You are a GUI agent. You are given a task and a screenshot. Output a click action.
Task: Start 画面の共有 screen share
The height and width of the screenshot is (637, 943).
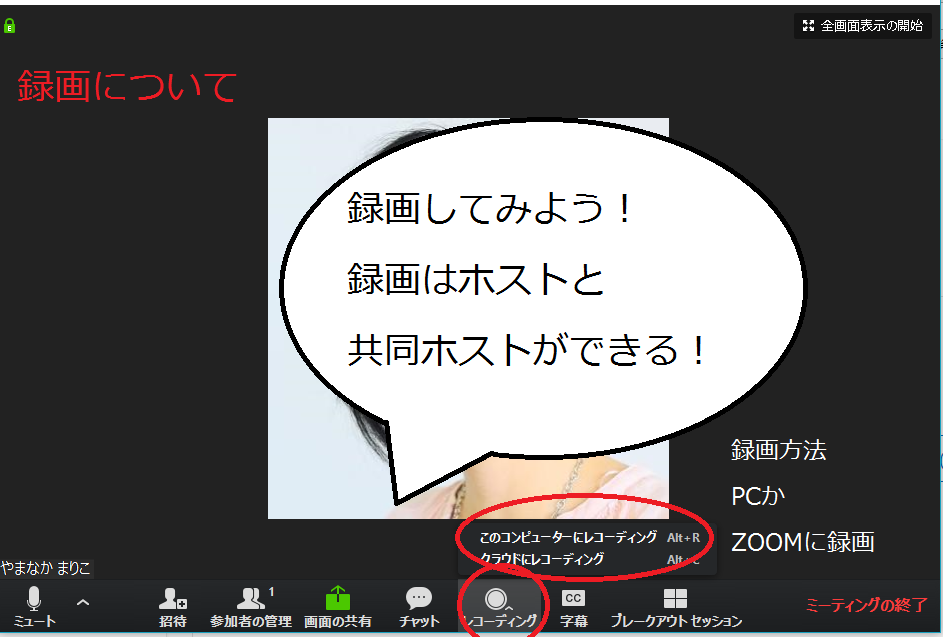337,607
